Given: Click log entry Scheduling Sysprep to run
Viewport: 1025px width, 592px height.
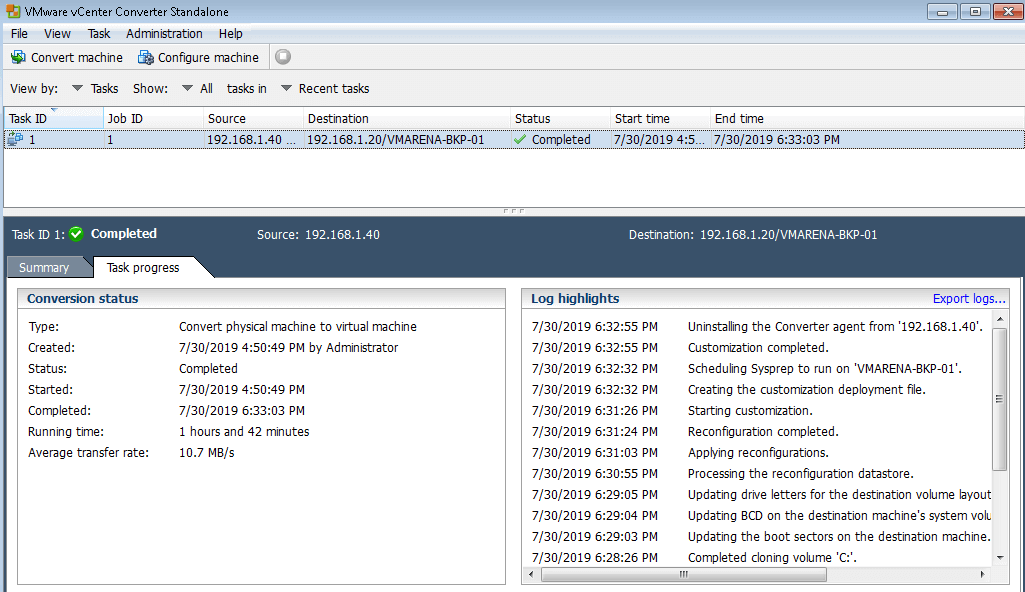Looking at the screenshot, I should coord(825,369).
